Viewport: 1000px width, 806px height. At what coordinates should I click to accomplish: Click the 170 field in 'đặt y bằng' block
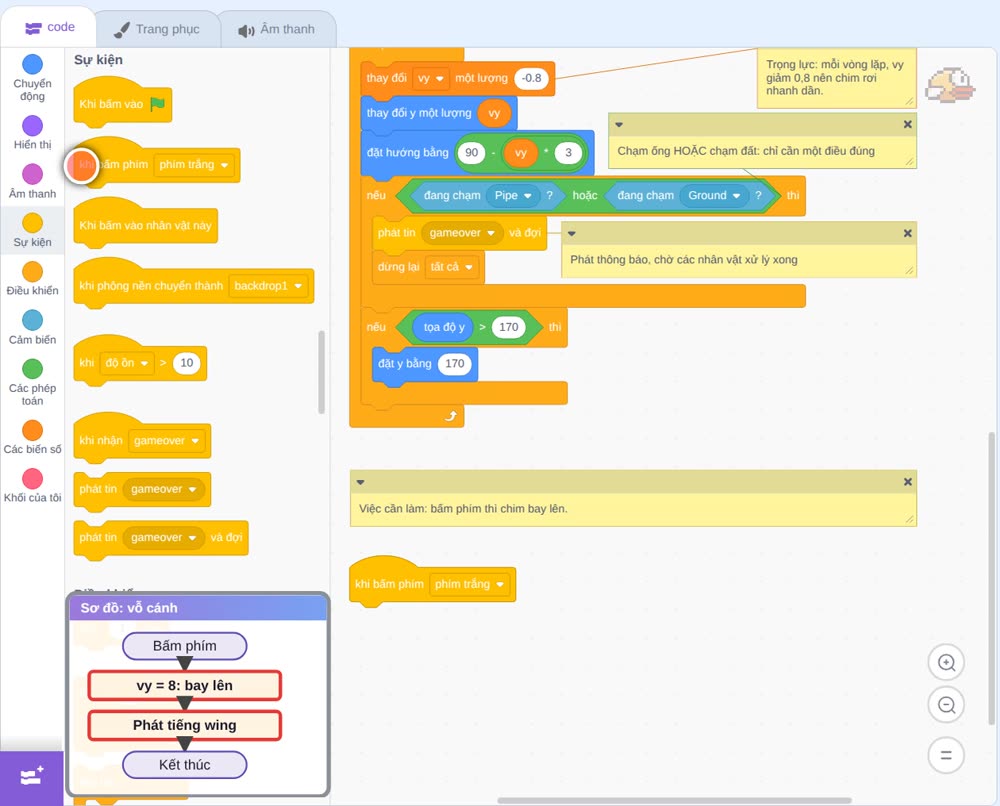454,364
